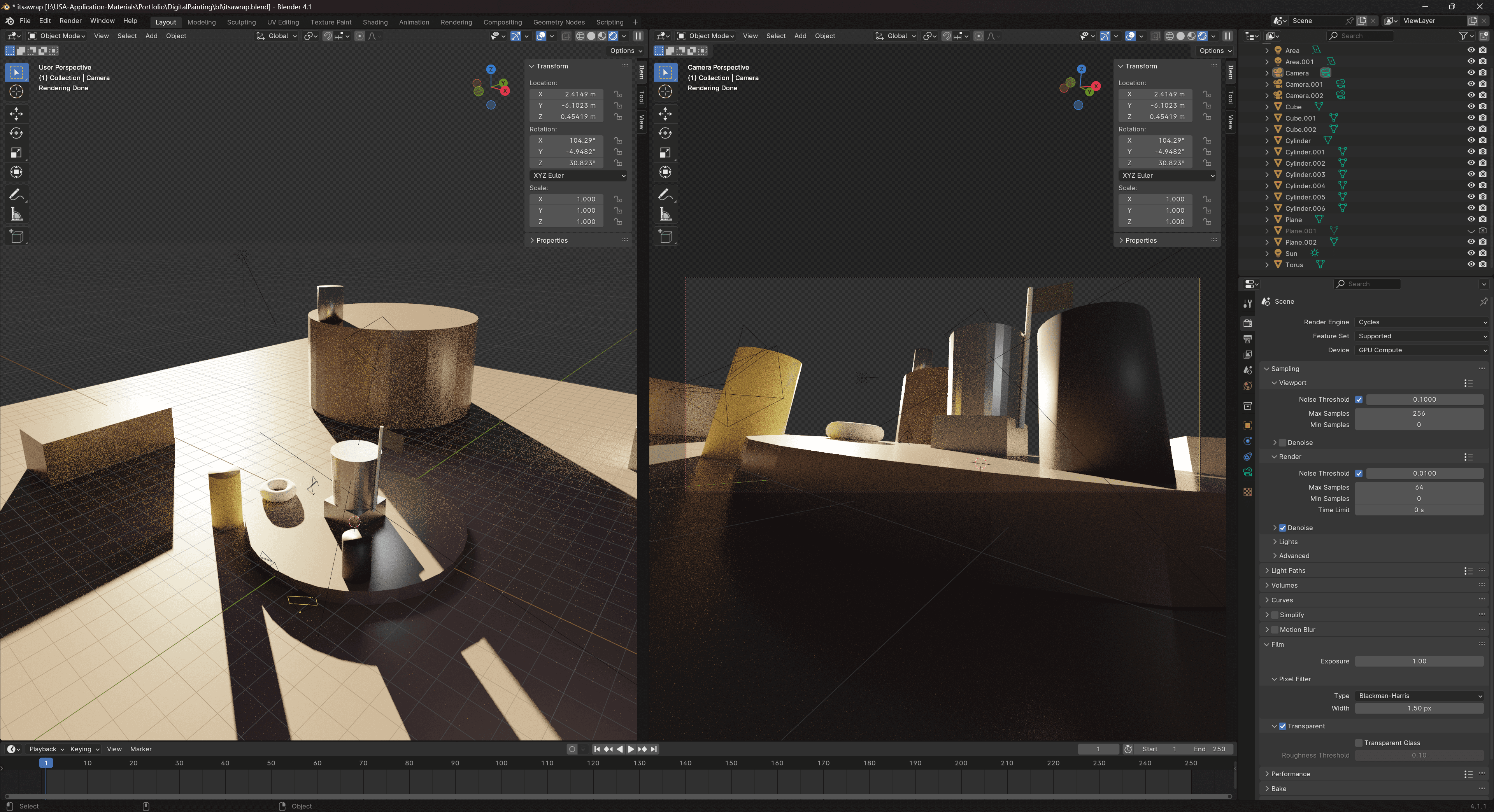Select the Annotate tool in right viewport

[665, 195]
